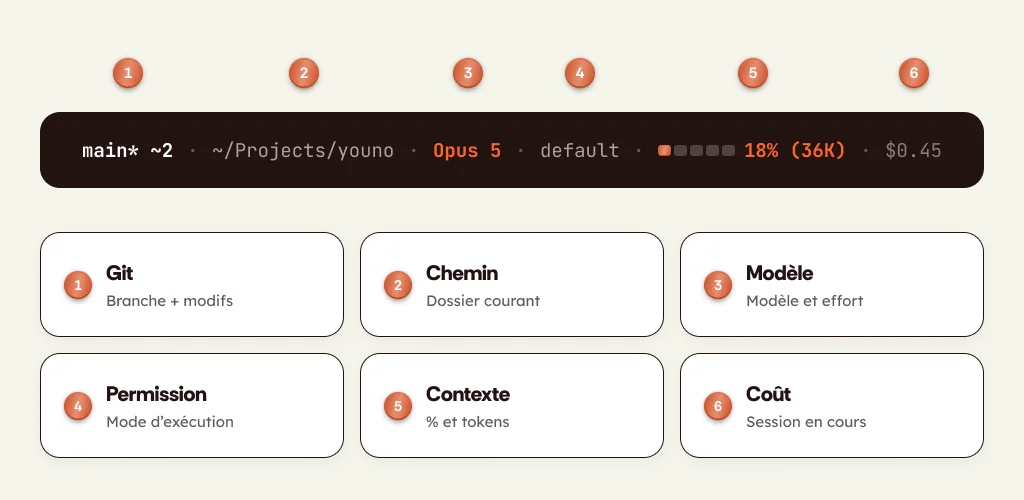Click the number 4 badge in the Permission card

(78, 406)
